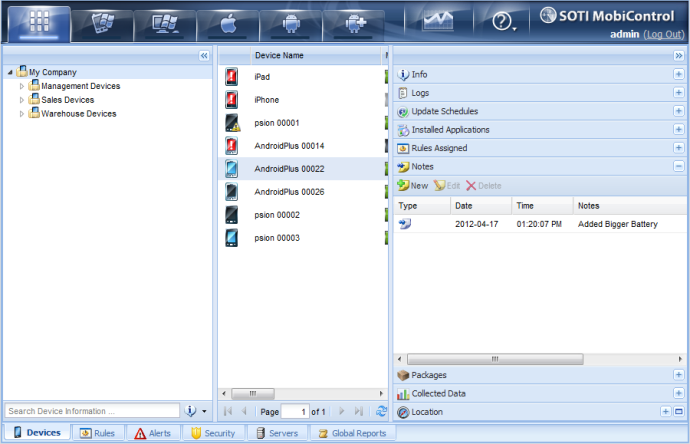Image resolution: width=690 pixels, height=444 pixels.
Task: Expand the Info panel
Action: [x=678, y=74]
